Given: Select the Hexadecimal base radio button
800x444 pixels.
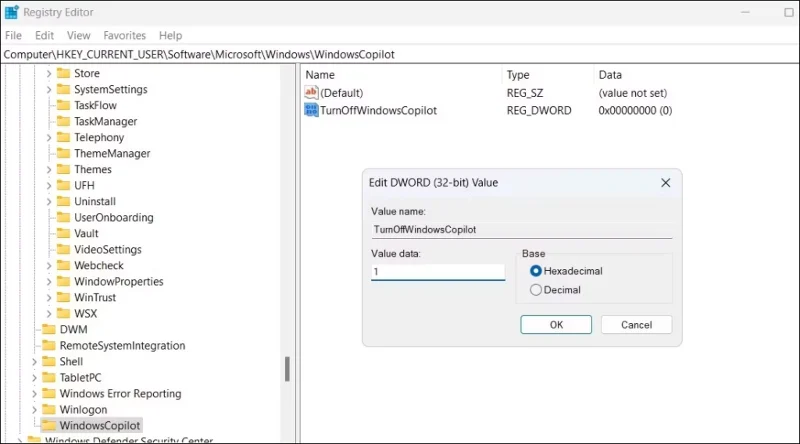Looking at the screenshot, I should point(536,271).
